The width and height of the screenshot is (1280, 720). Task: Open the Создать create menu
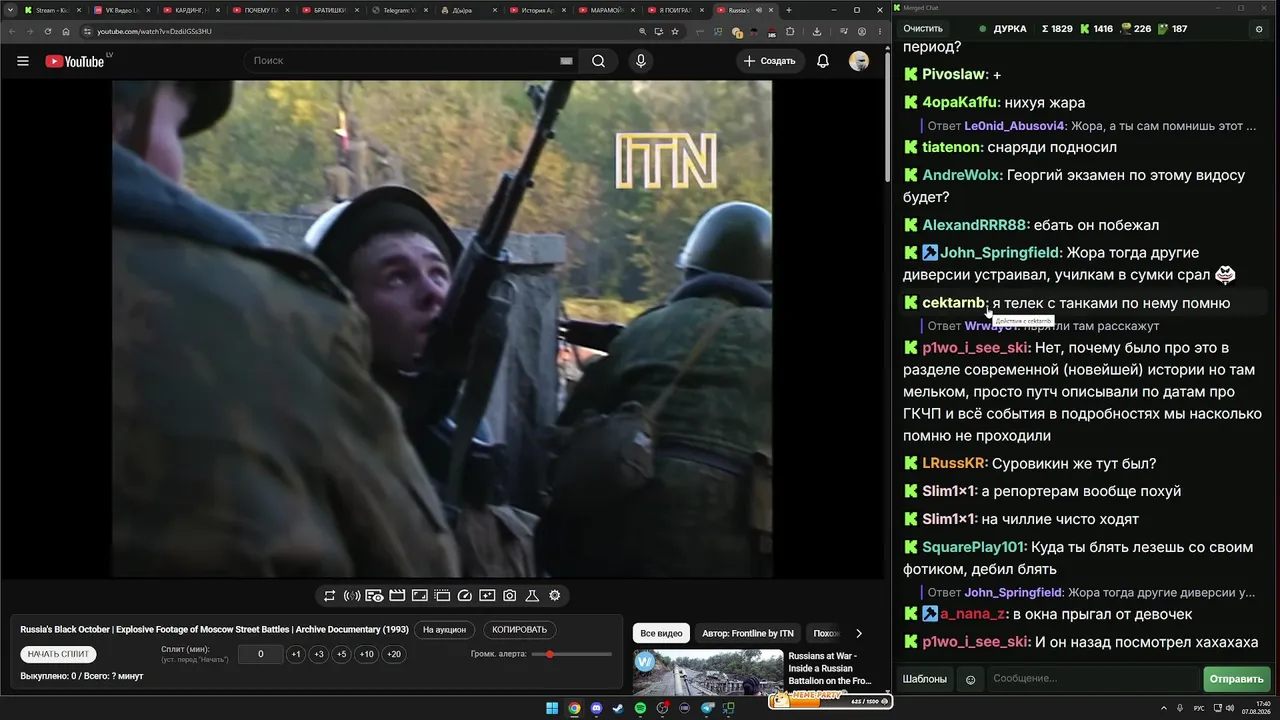pyautogui.click(x=769, y=61)
